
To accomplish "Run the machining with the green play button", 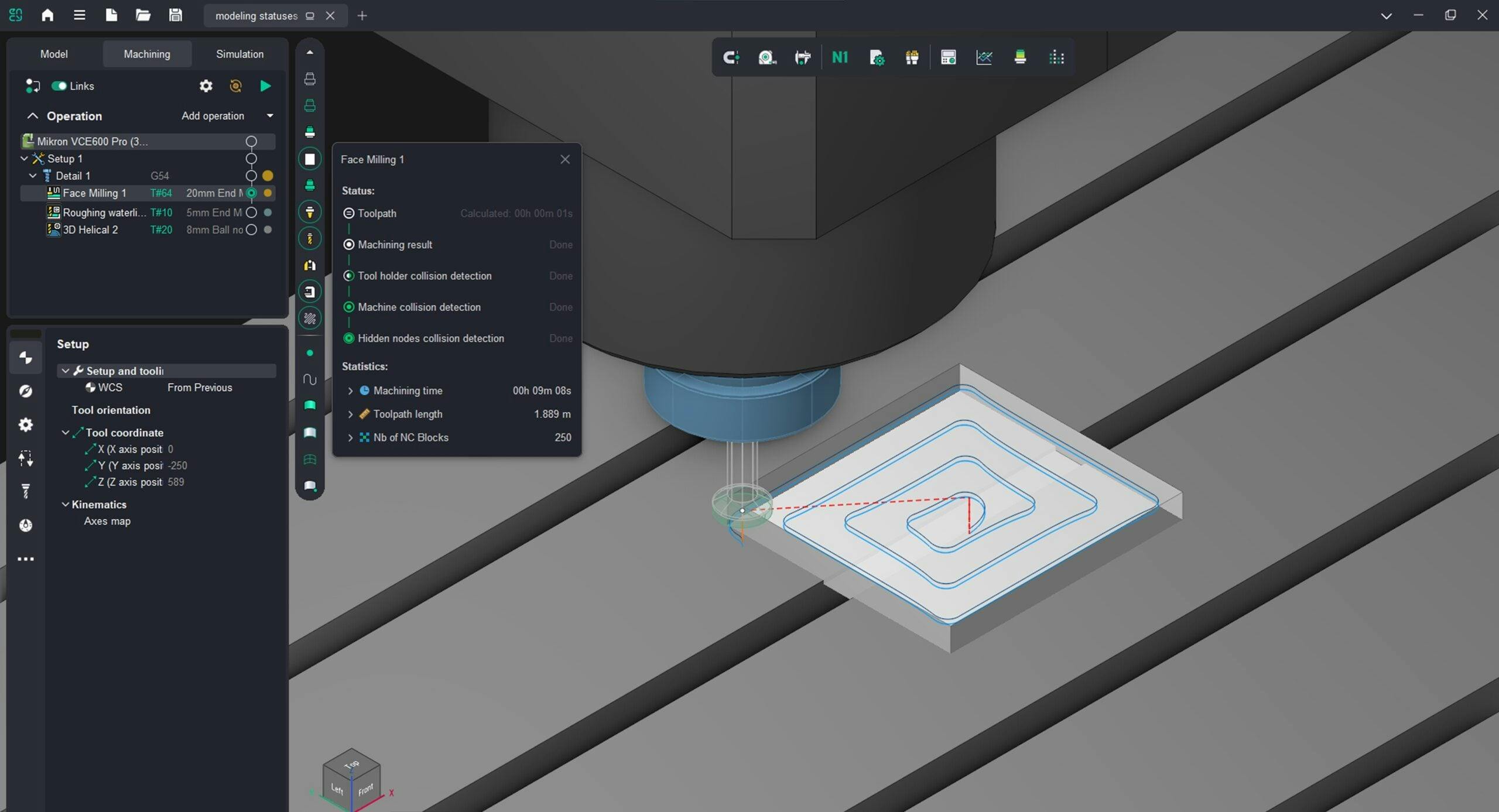I will [265, 85].
